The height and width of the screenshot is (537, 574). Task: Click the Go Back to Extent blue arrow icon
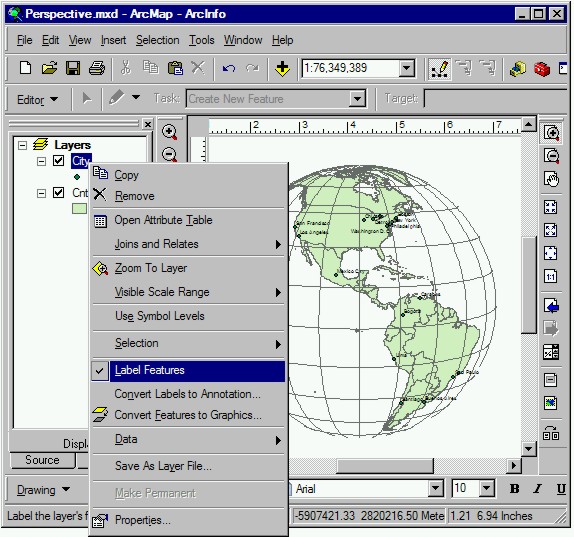551,305
